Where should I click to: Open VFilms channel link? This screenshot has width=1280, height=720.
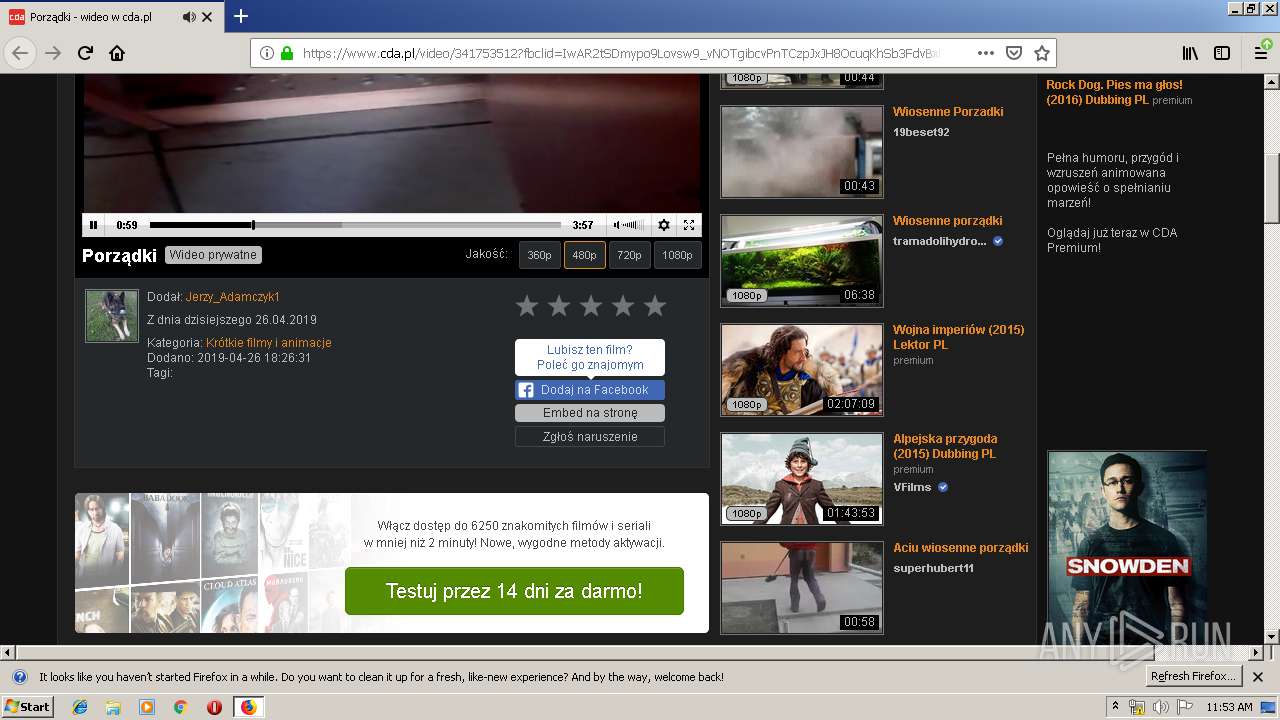click(912, 487)
